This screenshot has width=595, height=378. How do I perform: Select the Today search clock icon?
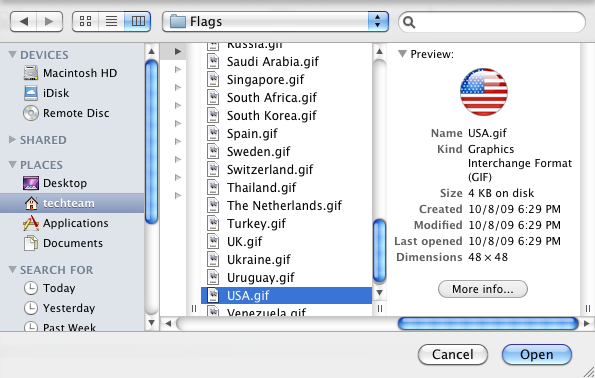pyautogui.click(x=31, y=288)
